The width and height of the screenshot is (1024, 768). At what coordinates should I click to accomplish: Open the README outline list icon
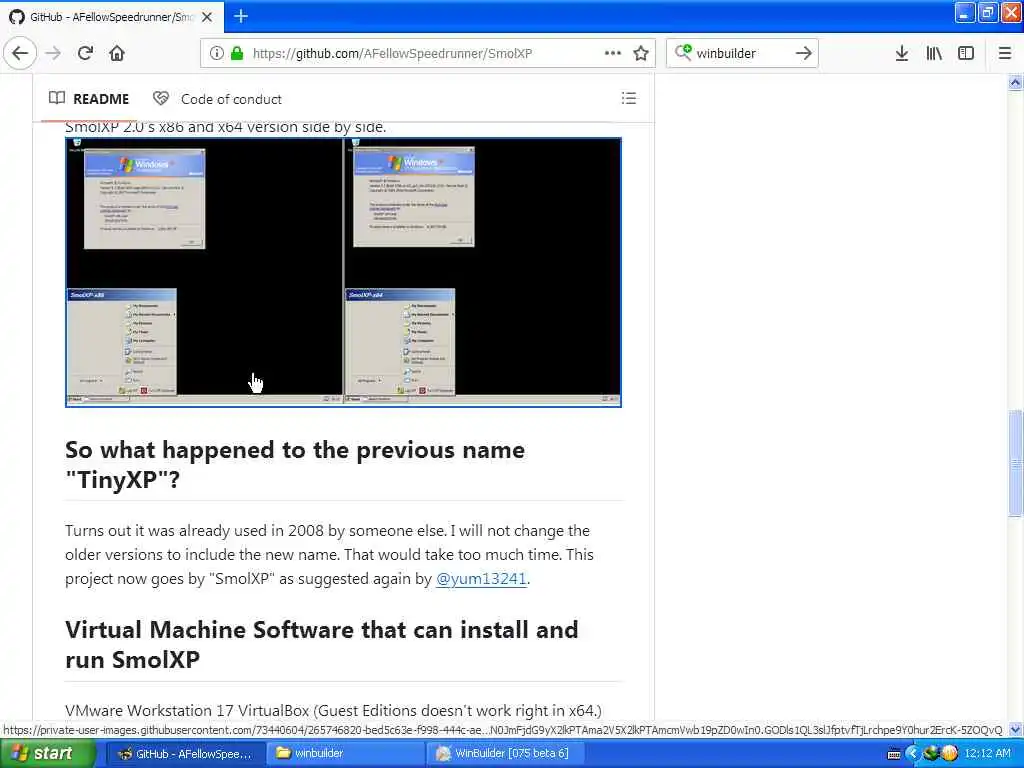tap(629, 98)
